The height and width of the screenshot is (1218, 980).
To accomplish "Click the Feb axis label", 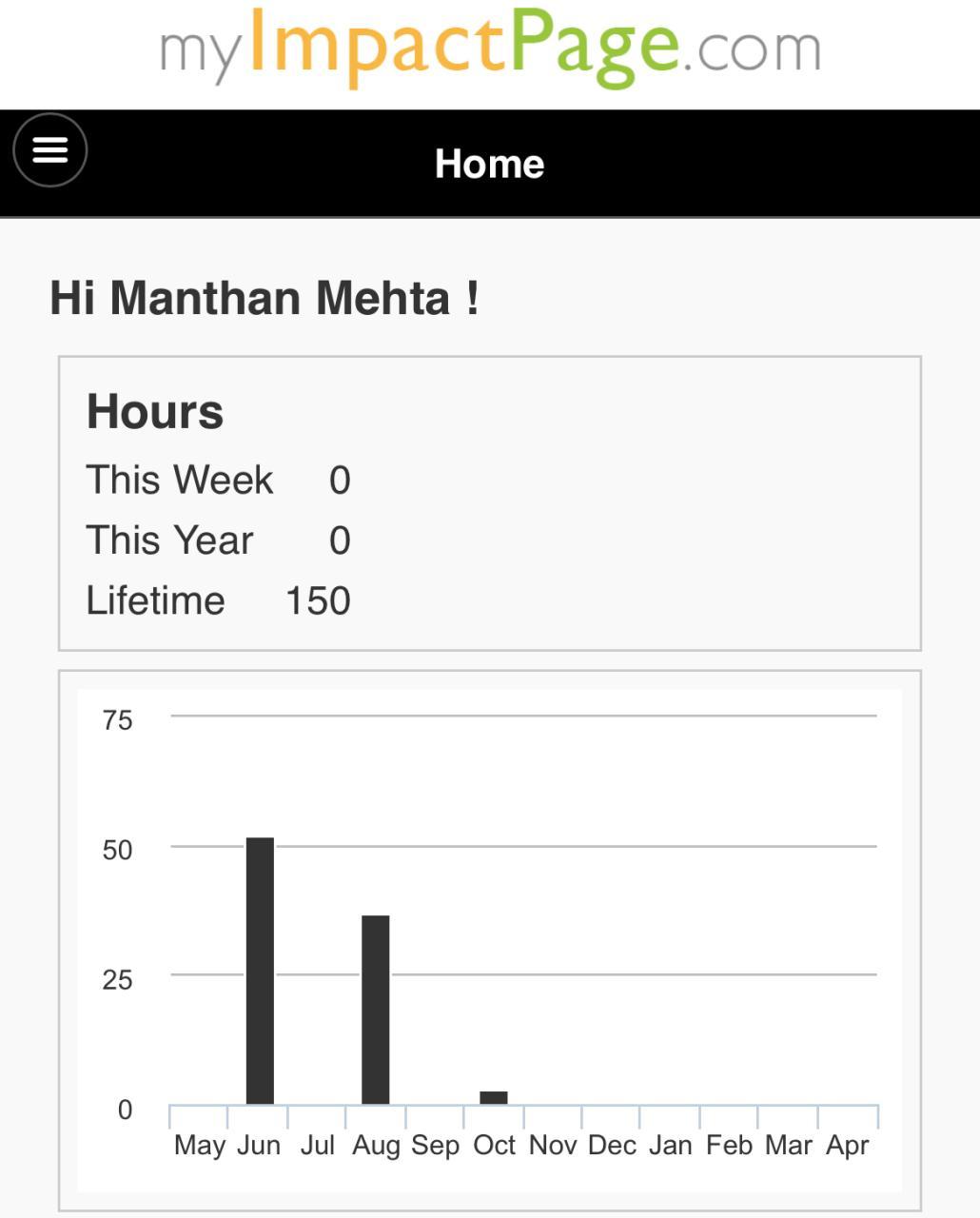I will [729, 1145].
